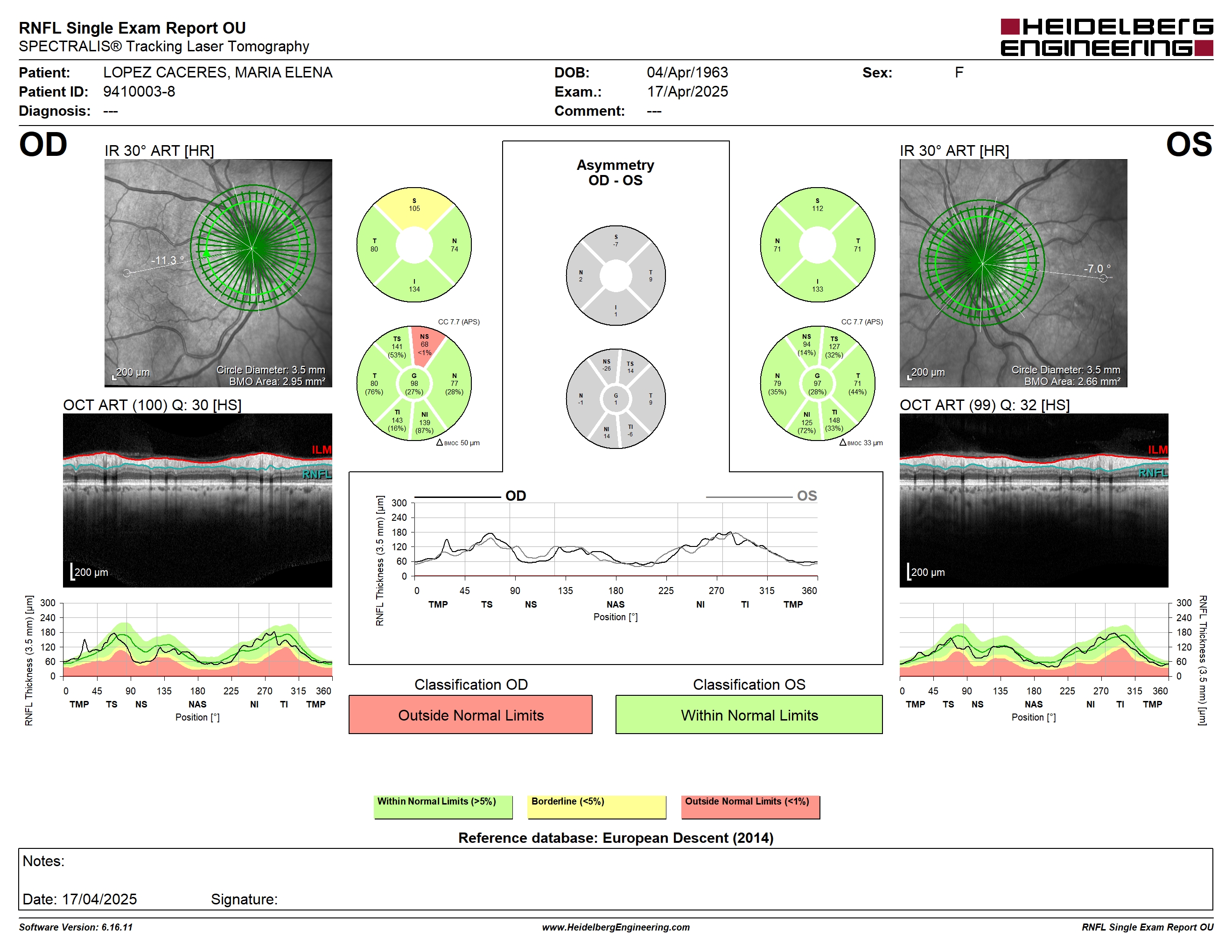
Task: Click the Asymmetry OD - OS heading
Action: (x=616, y=173)
